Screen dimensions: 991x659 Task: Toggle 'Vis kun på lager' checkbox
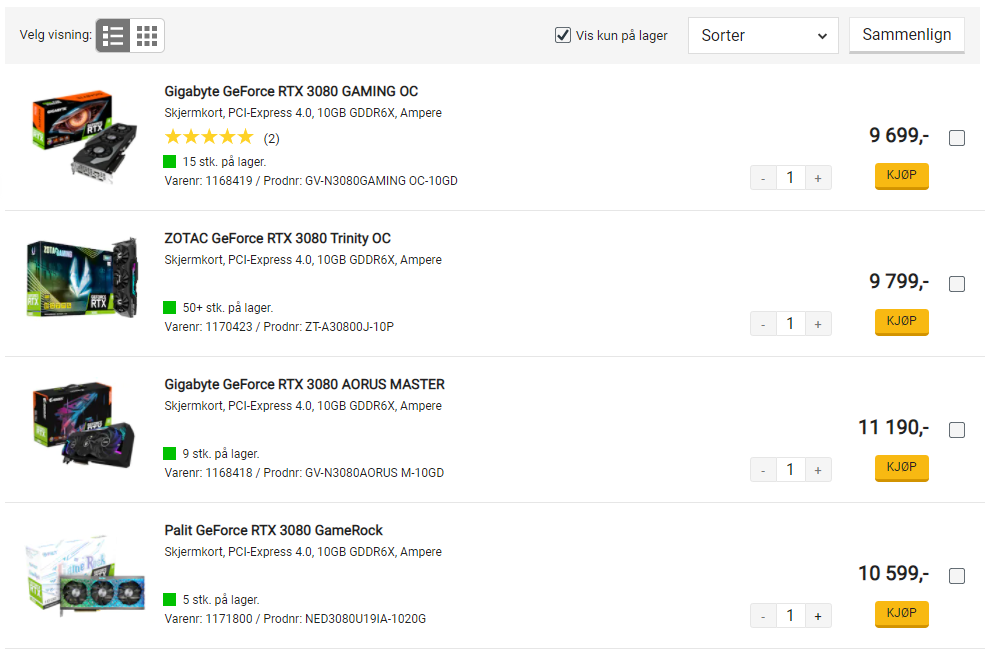(562, 35)
